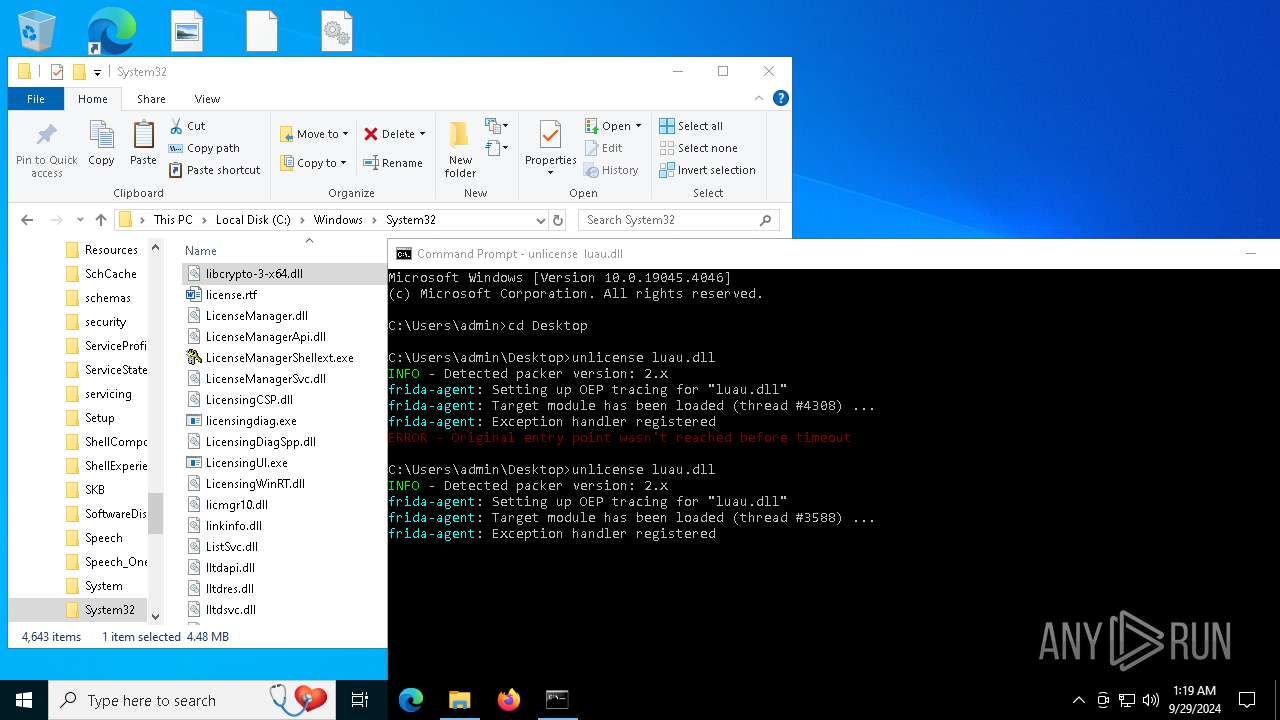This screenshot has width=1280, height=720.
Task: Open Microsoft Edge desktop shortcut
Action: pos(111,31)
